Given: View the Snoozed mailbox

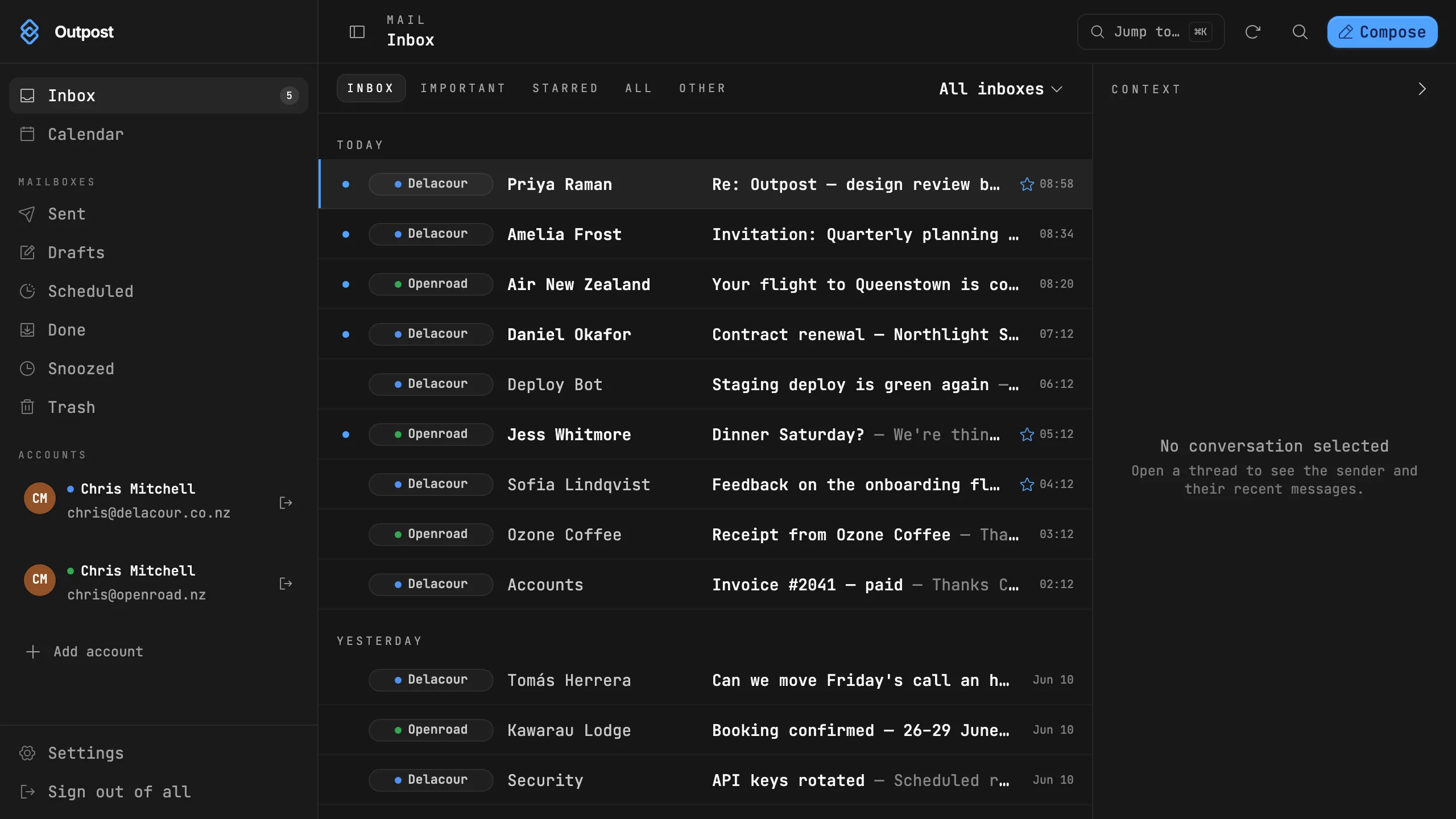Looking at the screenshot, I should tap(159, 369).
